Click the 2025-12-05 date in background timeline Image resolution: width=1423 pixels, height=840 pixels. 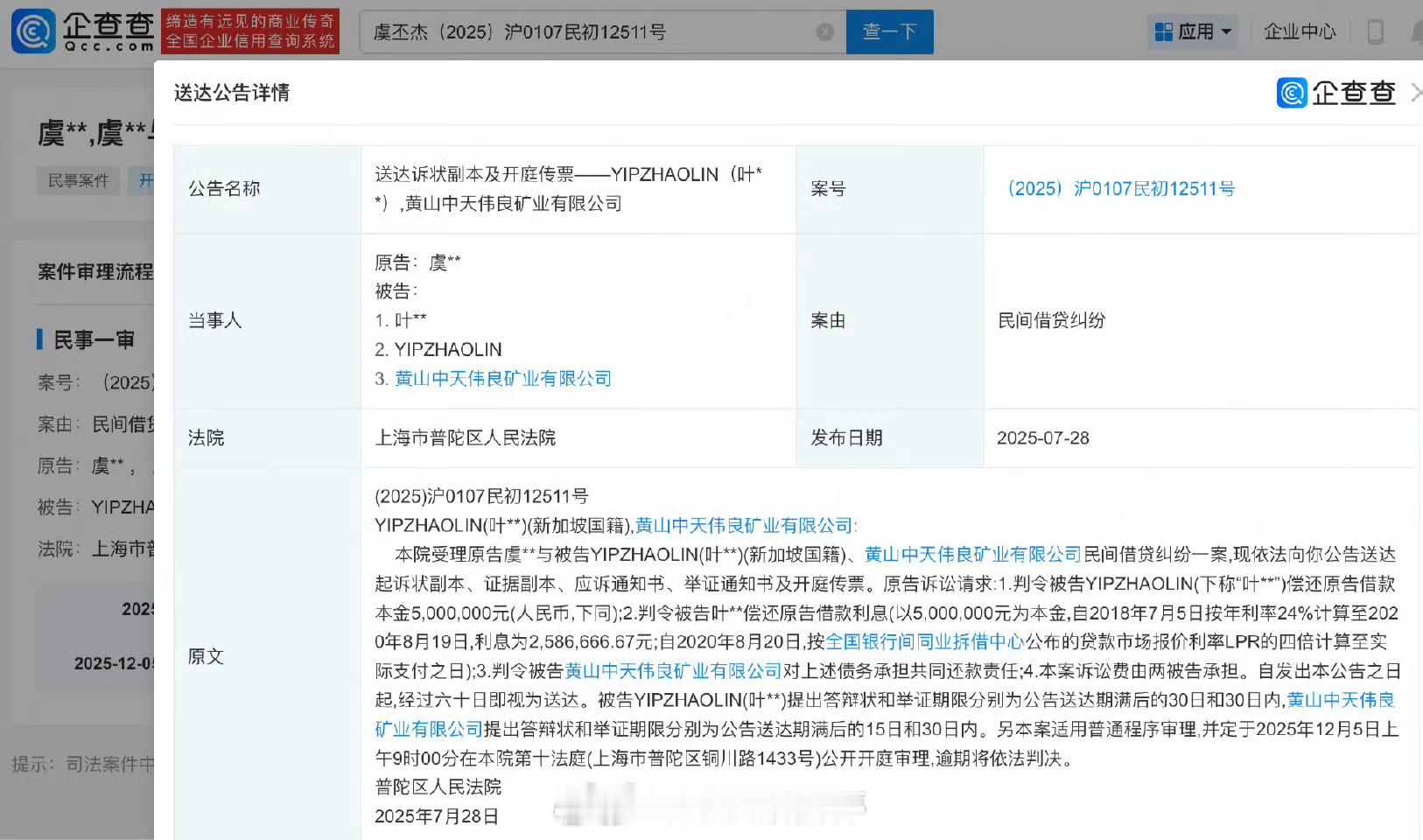[114, 663]
